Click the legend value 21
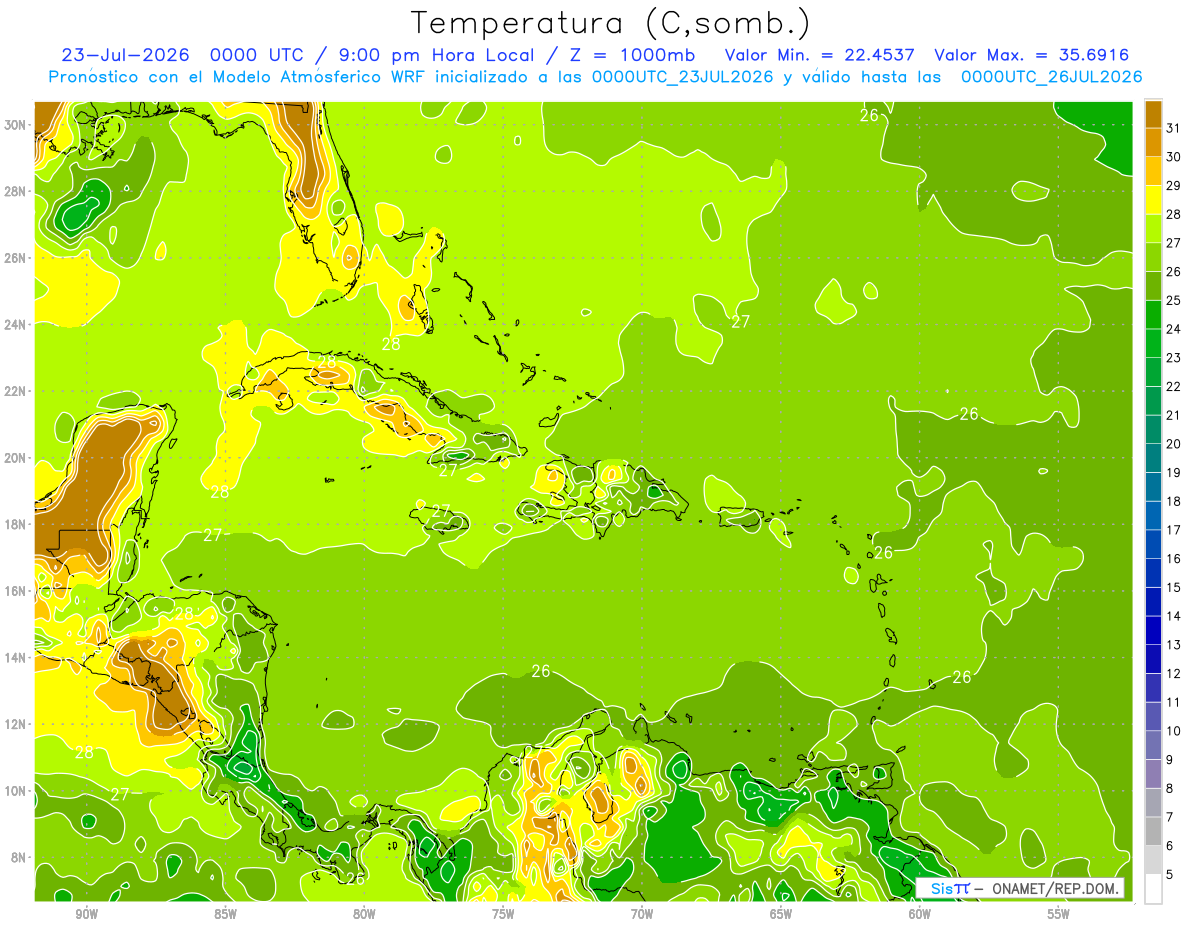Image resolution: width=1200 pixels, height=927 pixels. pyautogui.click(x=1173, y=415)
